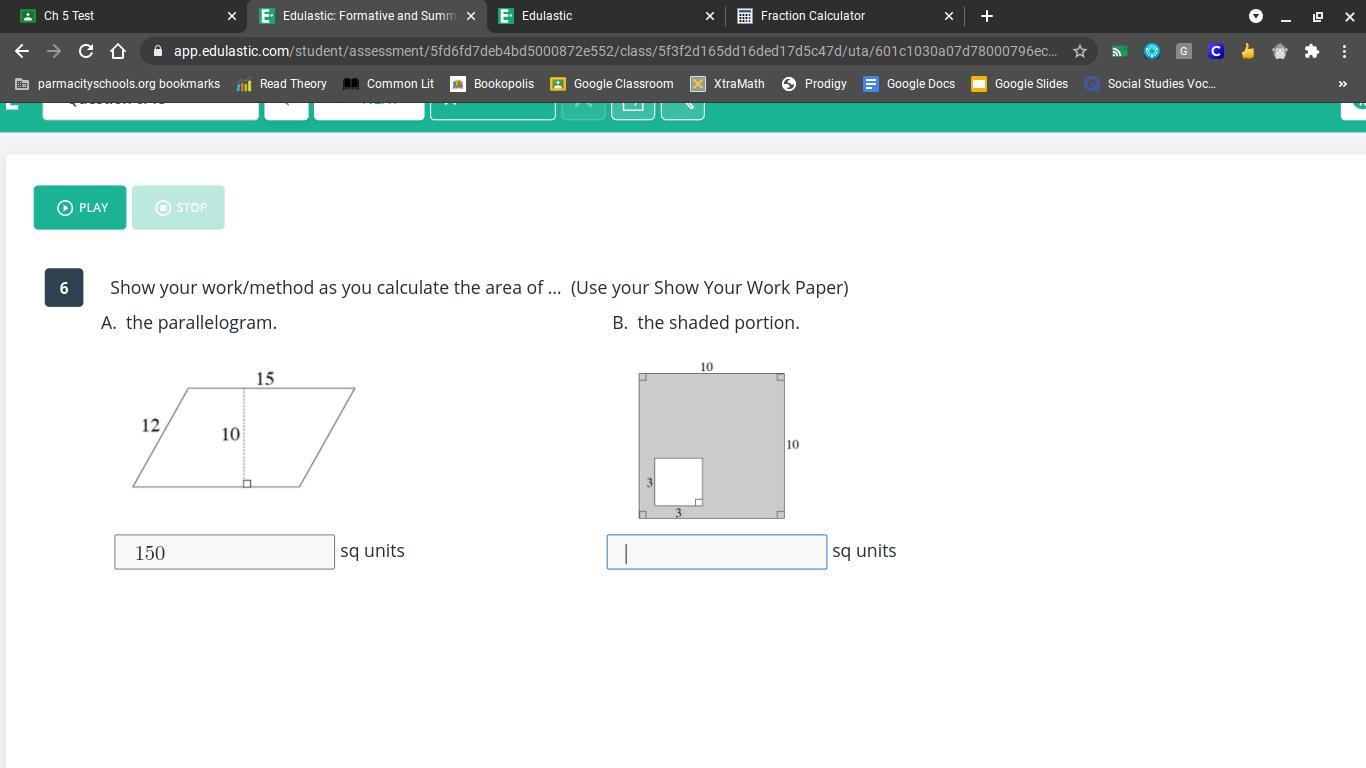The image size is (1366, 768).
Task: Click the STOP button
Action: tap(178, 207)
